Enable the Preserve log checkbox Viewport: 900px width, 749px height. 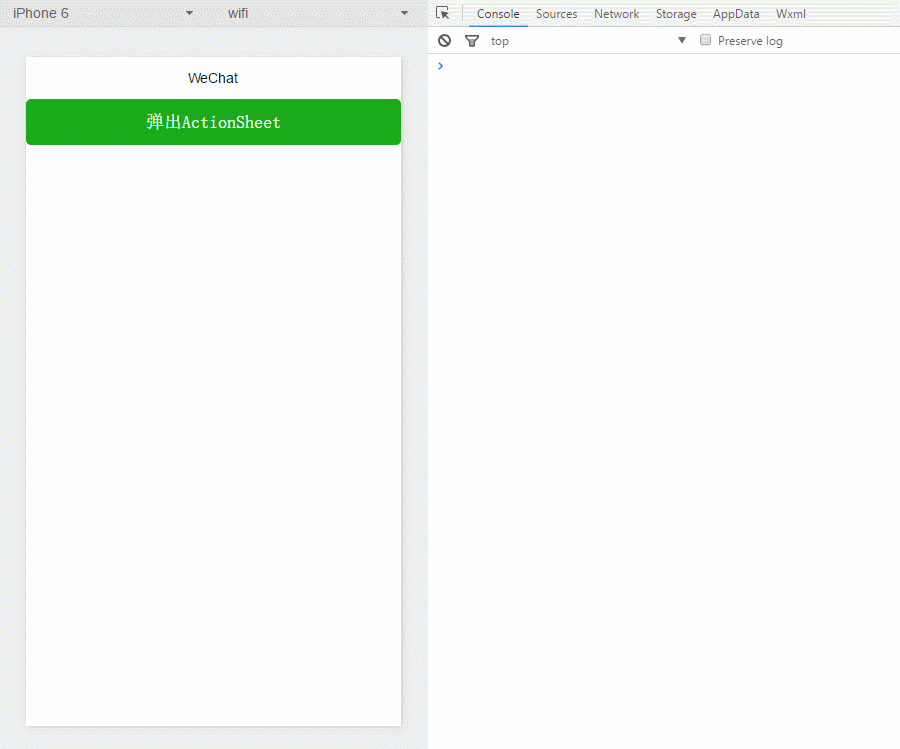coord(705,40)
